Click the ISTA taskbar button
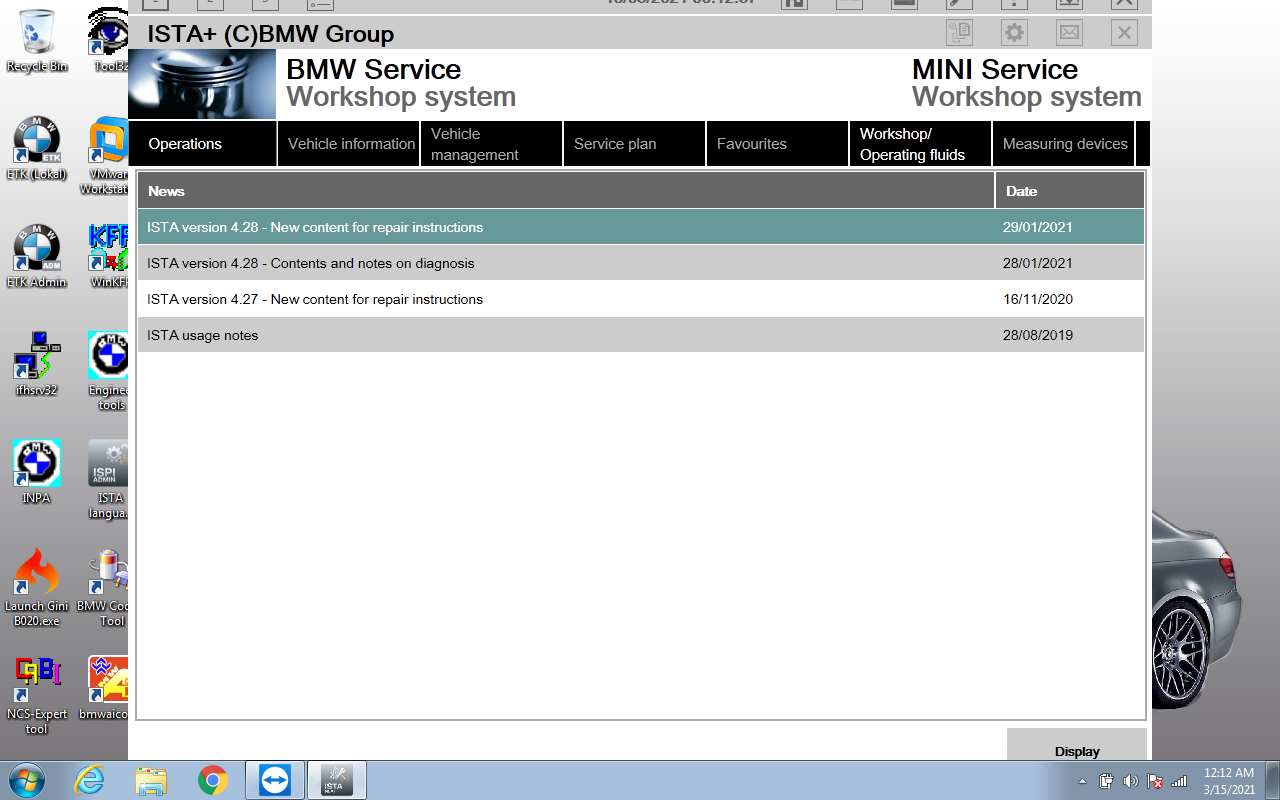This screenshot has width=1280, height=800. point(336,780)
